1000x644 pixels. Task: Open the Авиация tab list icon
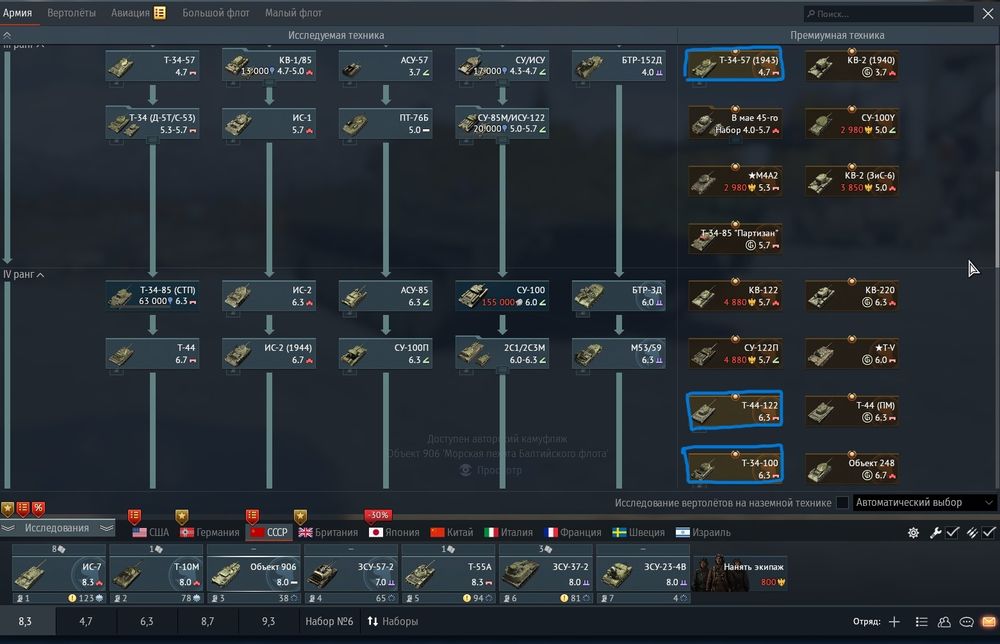coord(159,13)
